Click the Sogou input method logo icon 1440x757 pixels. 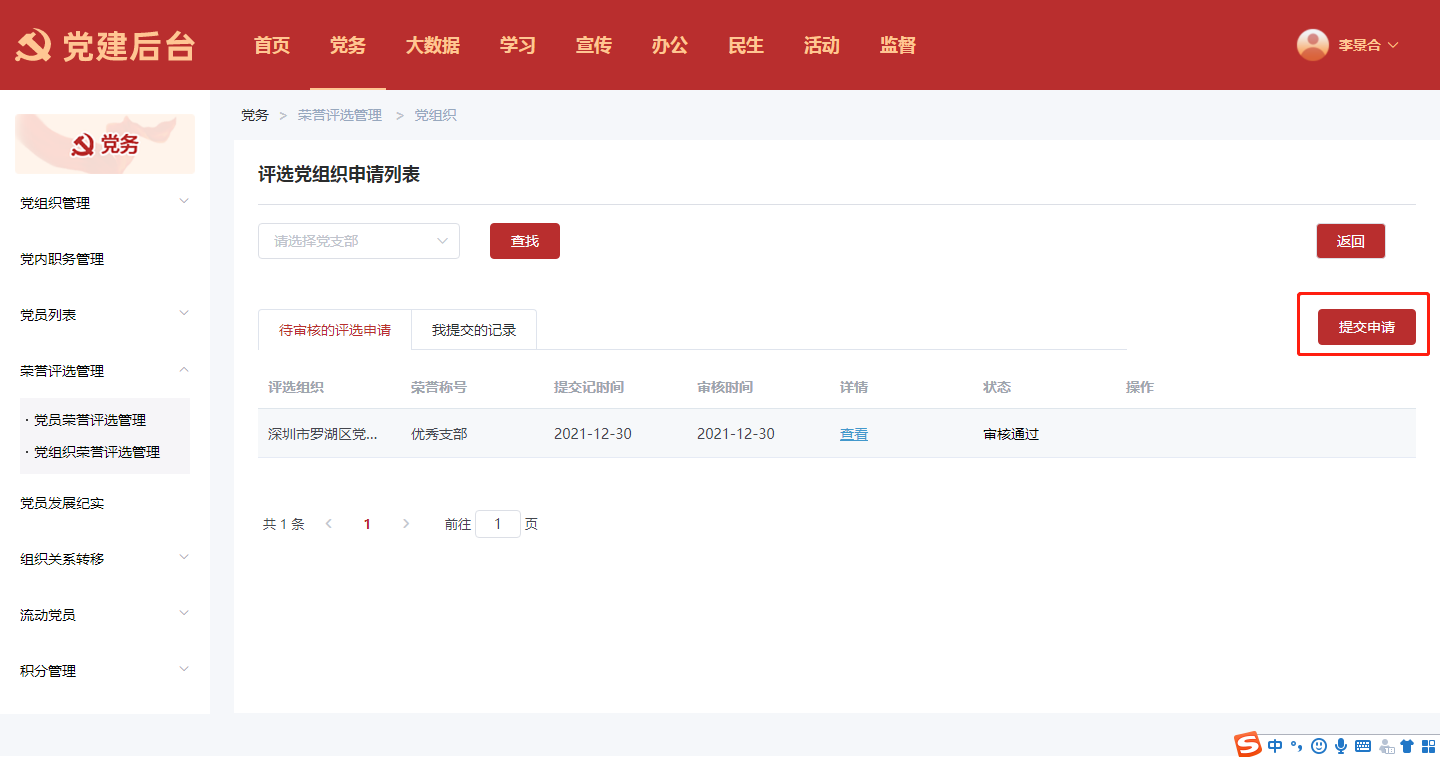(x=1247, y=745)
